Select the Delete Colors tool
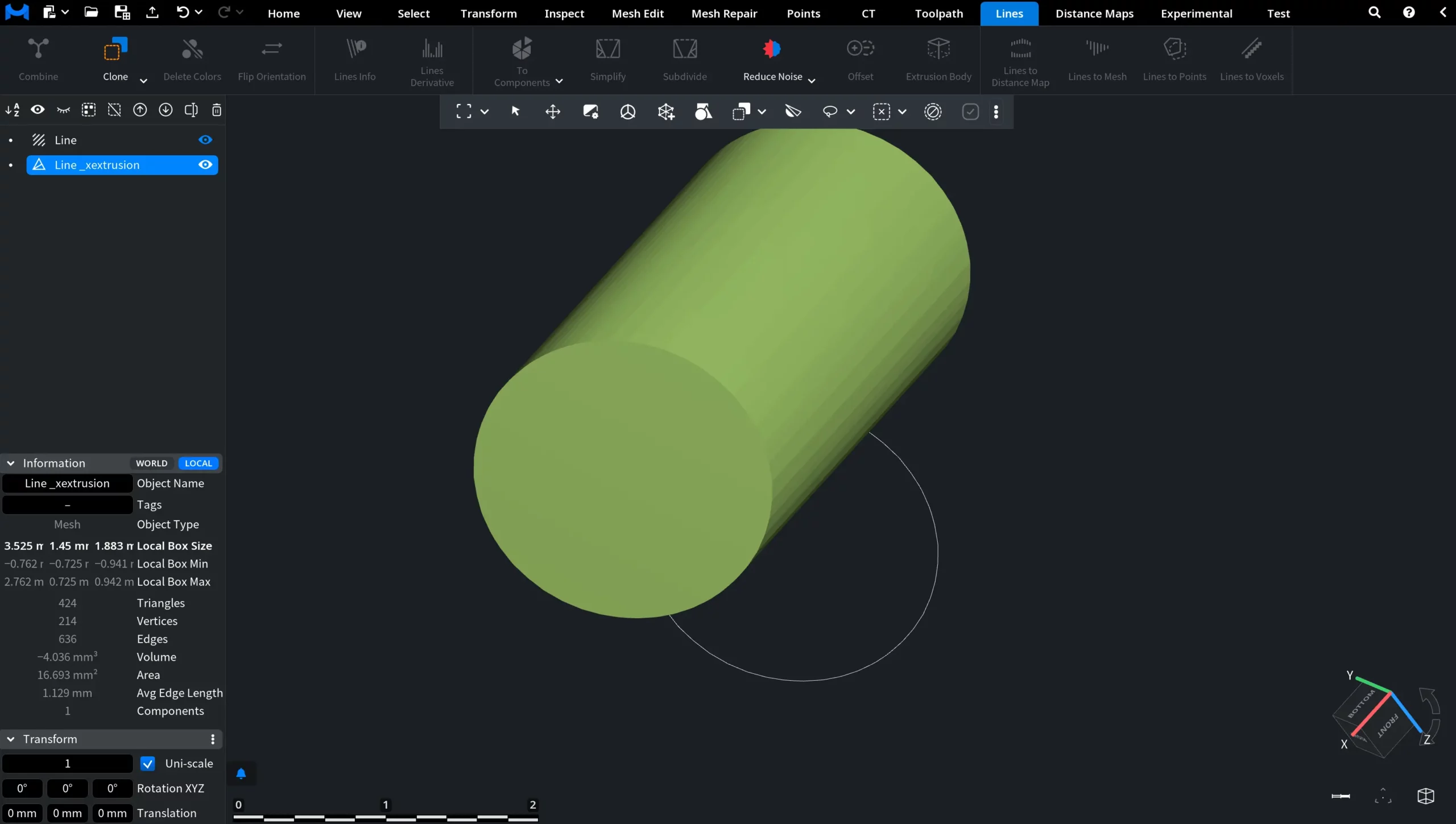This screenshot has width=1456, height=824. point(192,60)
